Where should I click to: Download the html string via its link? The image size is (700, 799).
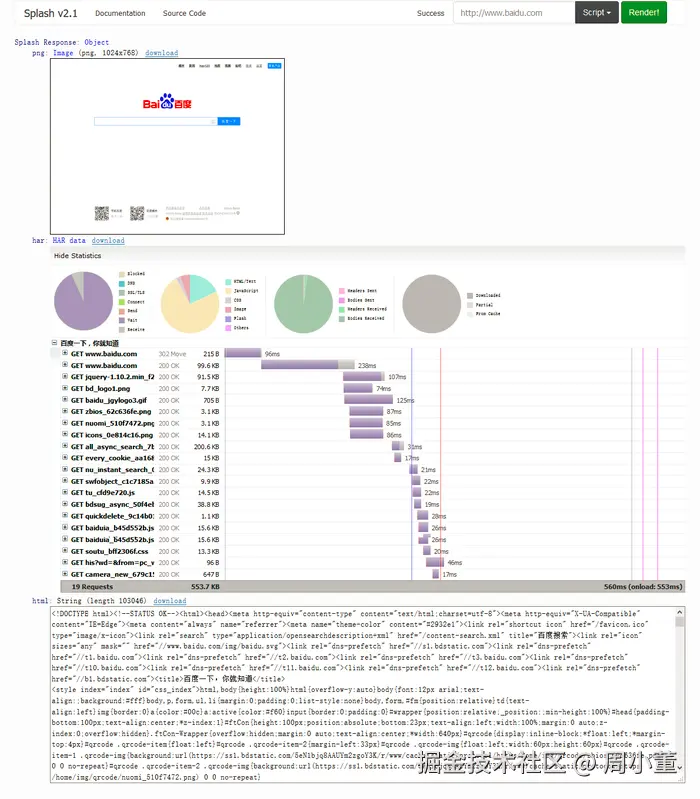pos(170,601)
